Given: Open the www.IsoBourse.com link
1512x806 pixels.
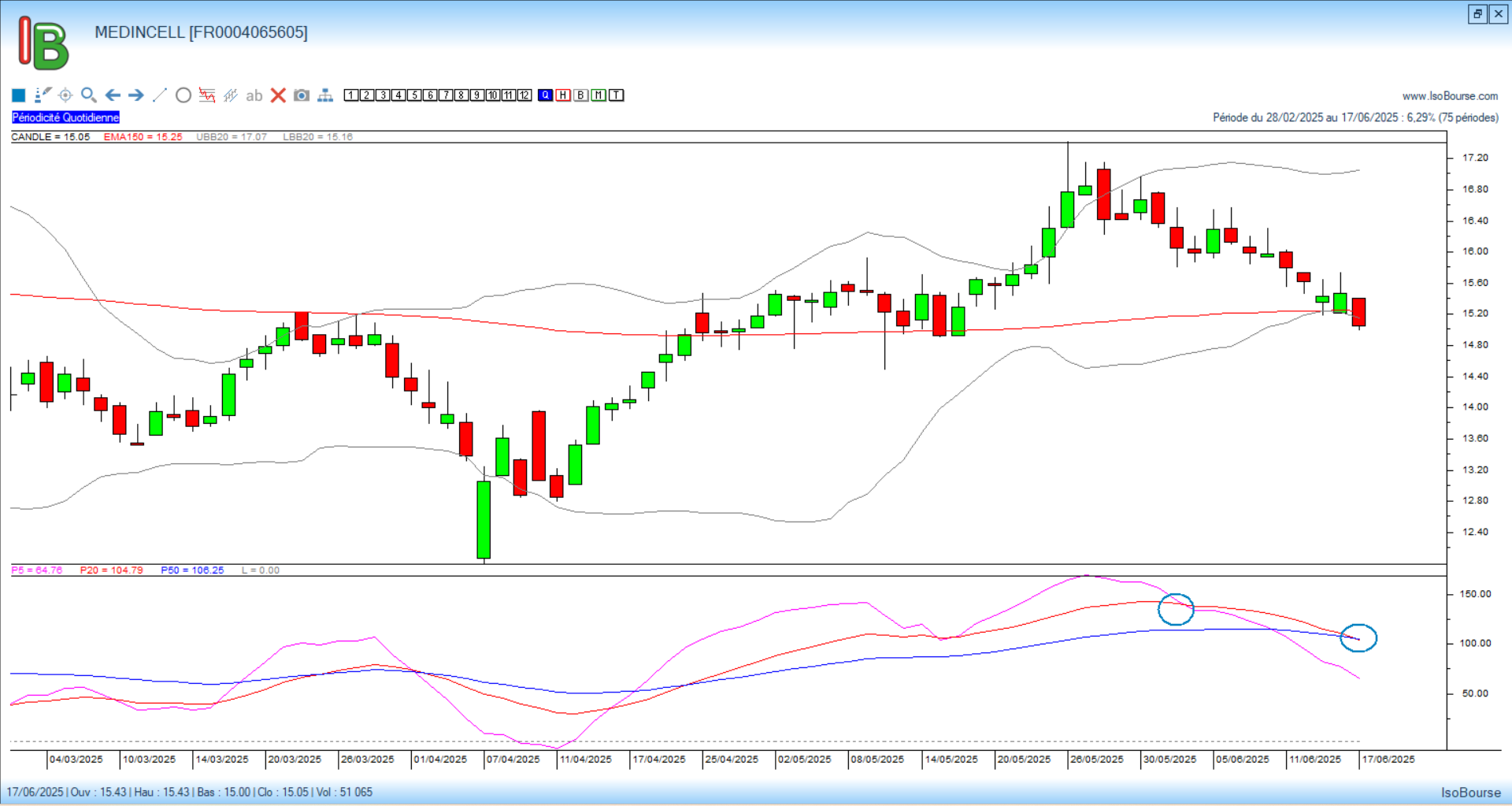Looking at the screenshot, I should (1450, 96).
